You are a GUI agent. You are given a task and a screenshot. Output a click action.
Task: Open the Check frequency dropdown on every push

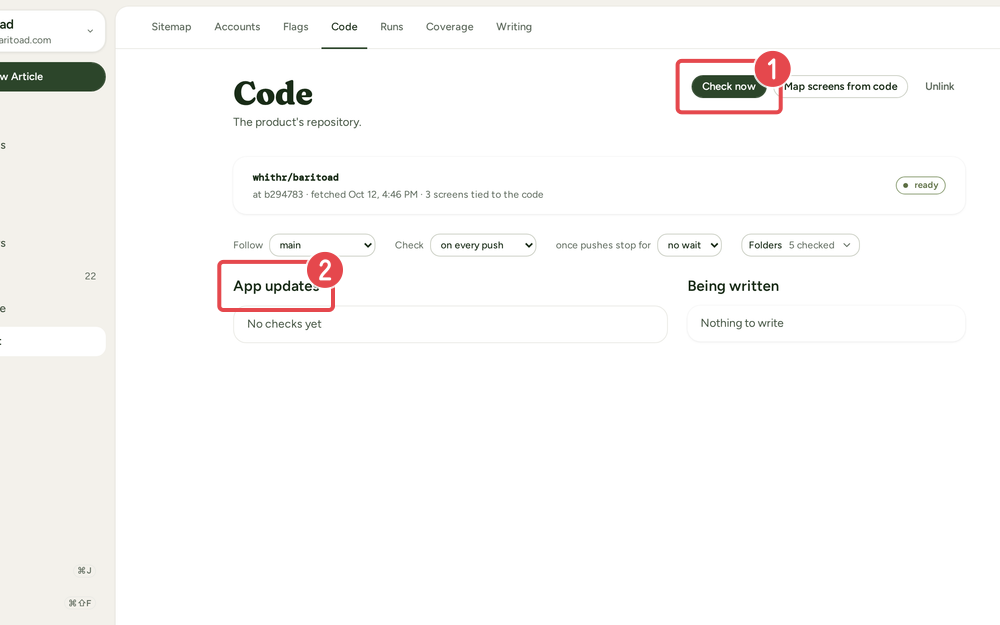pyautogui.click(x=483, y=245)
